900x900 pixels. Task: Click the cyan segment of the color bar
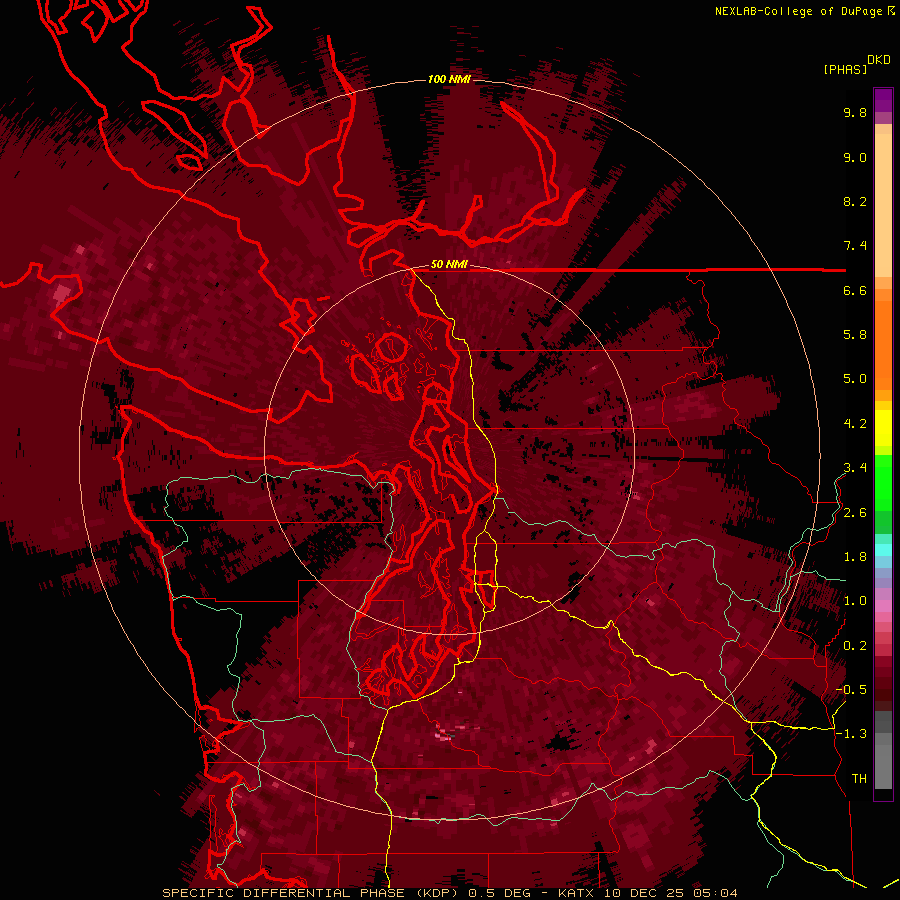[883, 550]
